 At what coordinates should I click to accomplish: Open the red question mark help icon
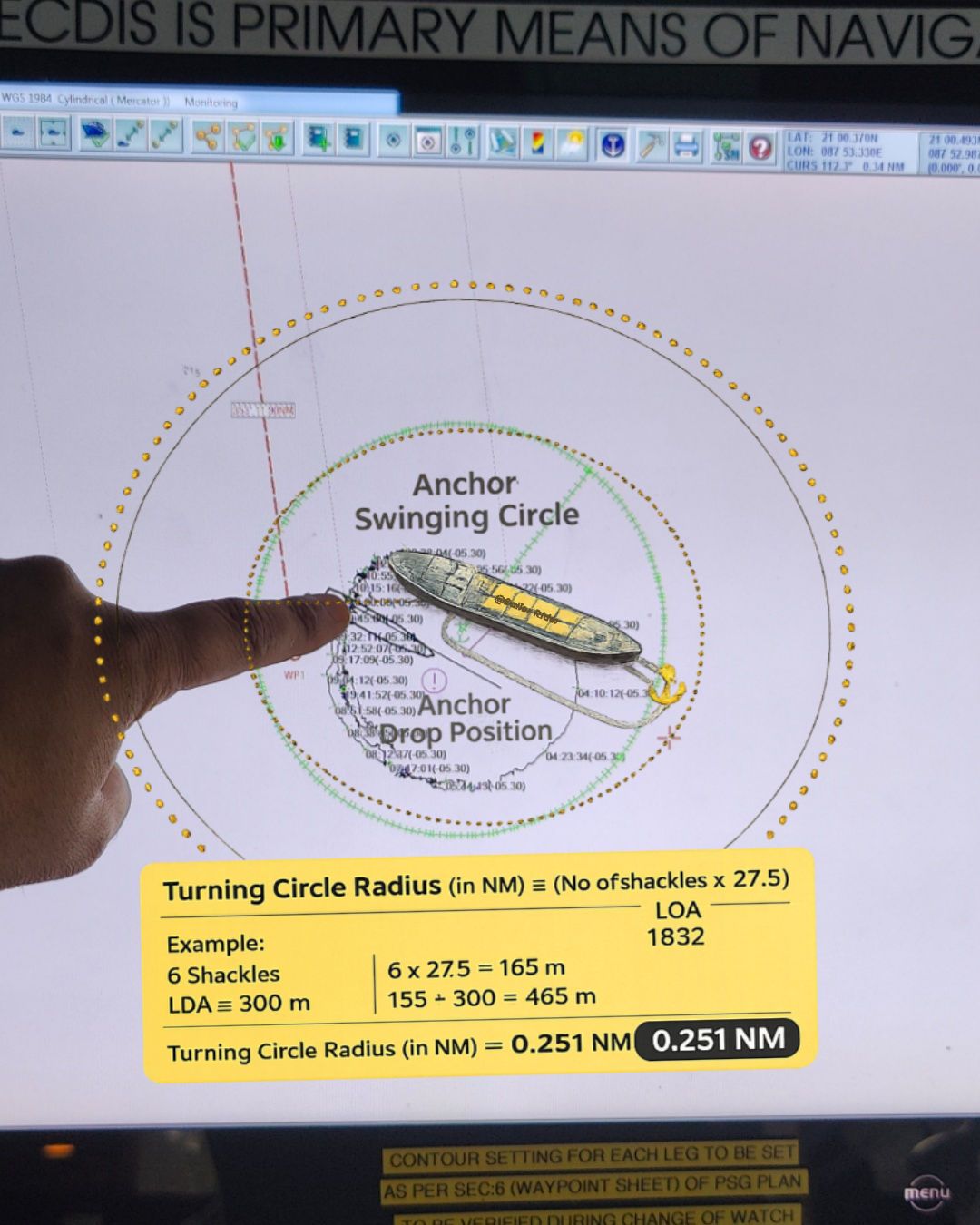(x=760, y=148)
